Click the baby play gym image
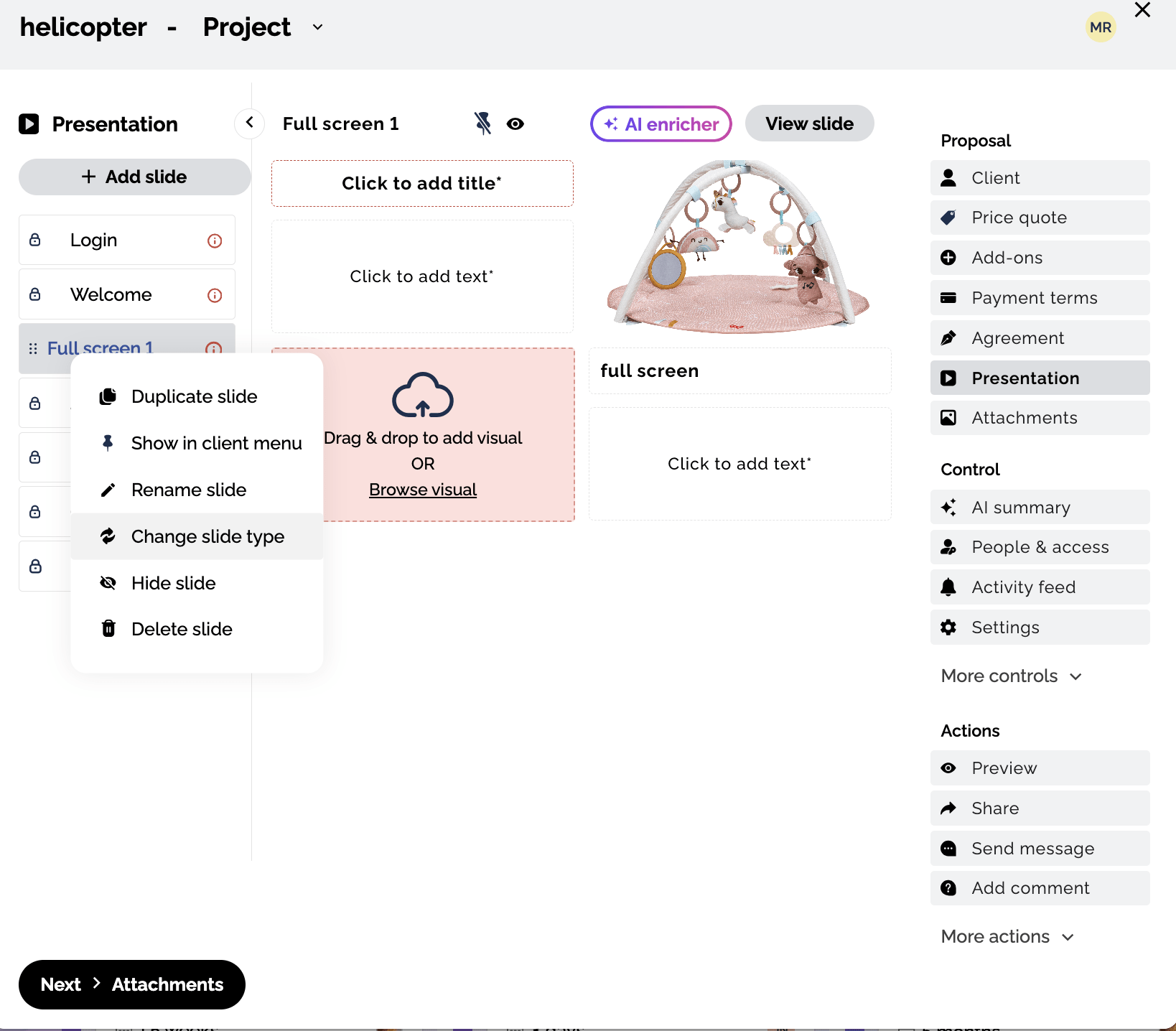Viewport: 1176px width, 1031px height. [x=739, y=246]
